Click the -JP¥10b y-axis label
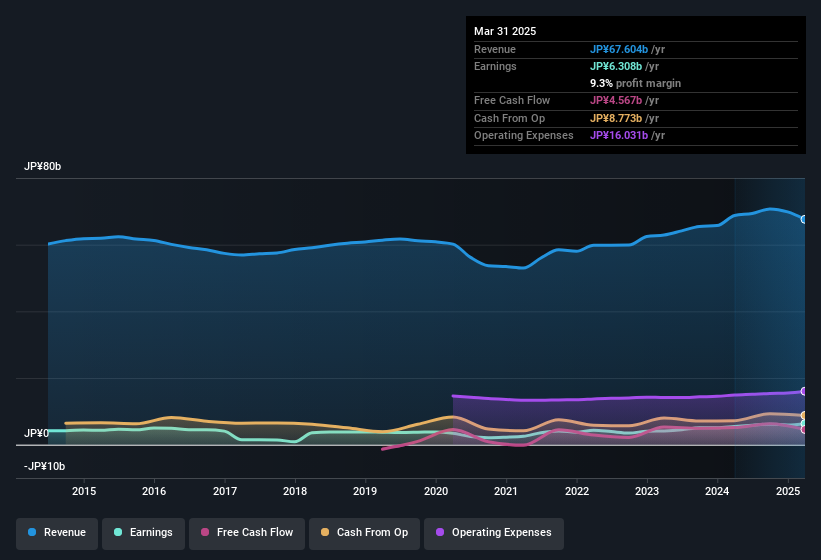 click(x=45, y=466)
